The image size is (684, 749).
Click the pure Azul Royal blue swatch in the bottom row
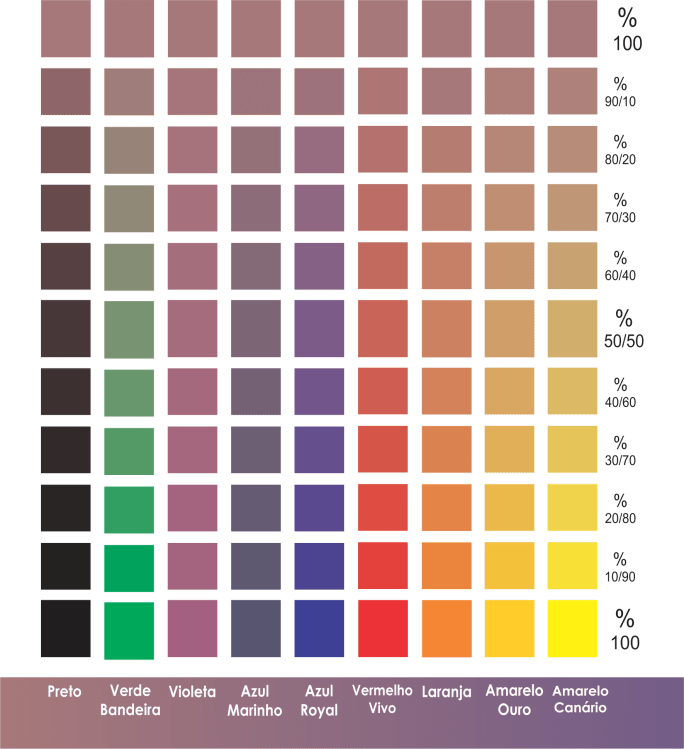pyautogui.click(x=319, y=629)
